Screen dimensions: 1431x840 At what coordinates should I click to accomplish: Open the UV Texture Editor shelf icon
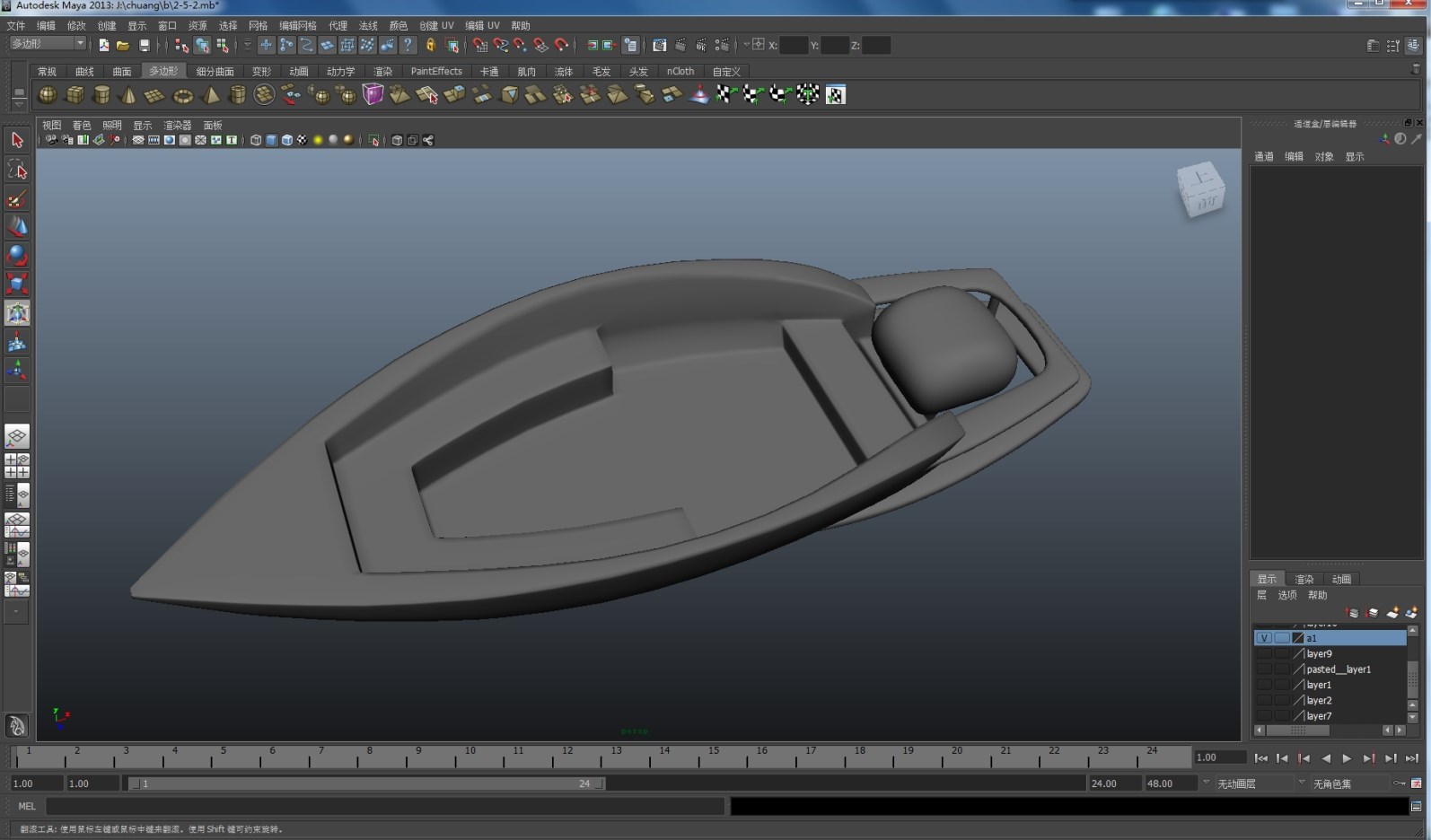pyautogui.click(x=835, y=94)
